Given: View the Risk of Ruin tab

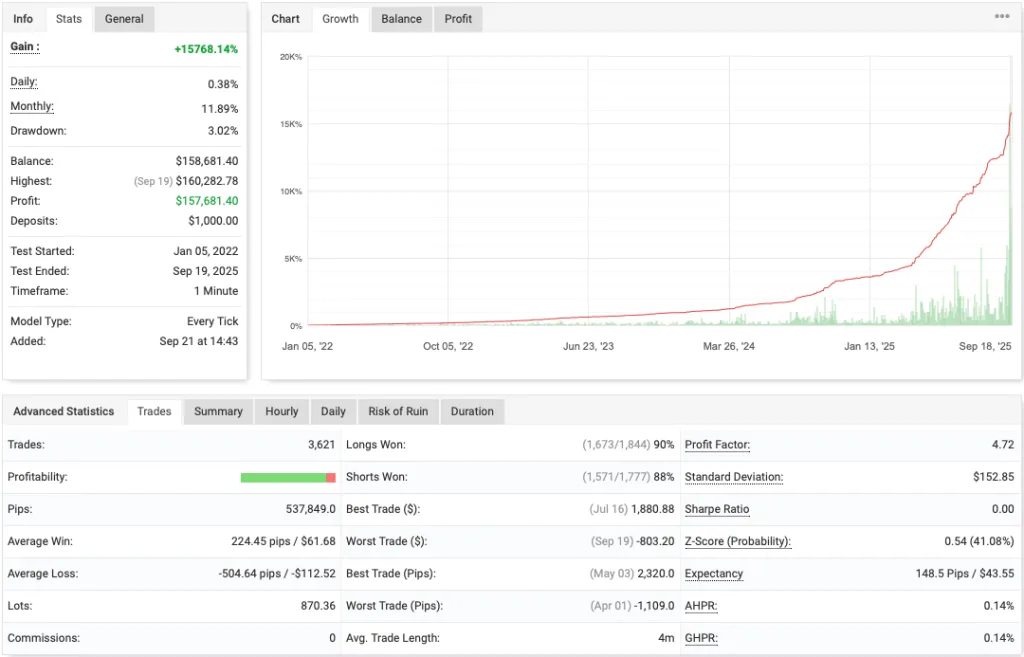Looking at the screenshot, I should [398, 411].
